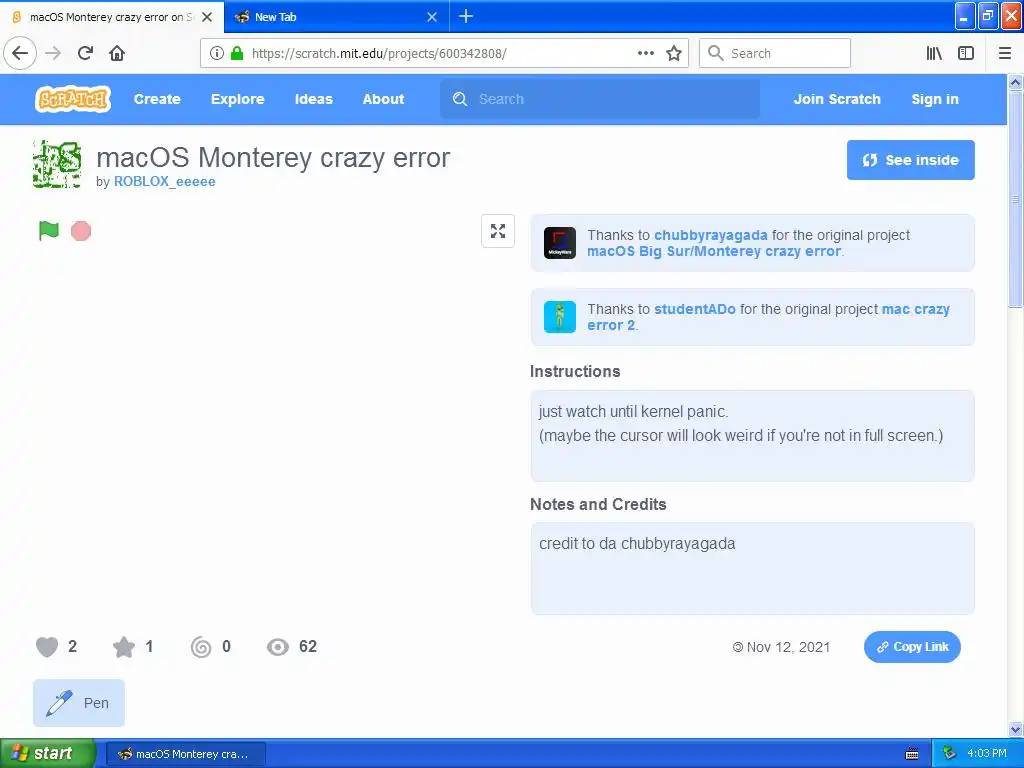Click Sign in link
Image resolution: width=1024 pixels, height=768 pixels.
click(935, 99)
